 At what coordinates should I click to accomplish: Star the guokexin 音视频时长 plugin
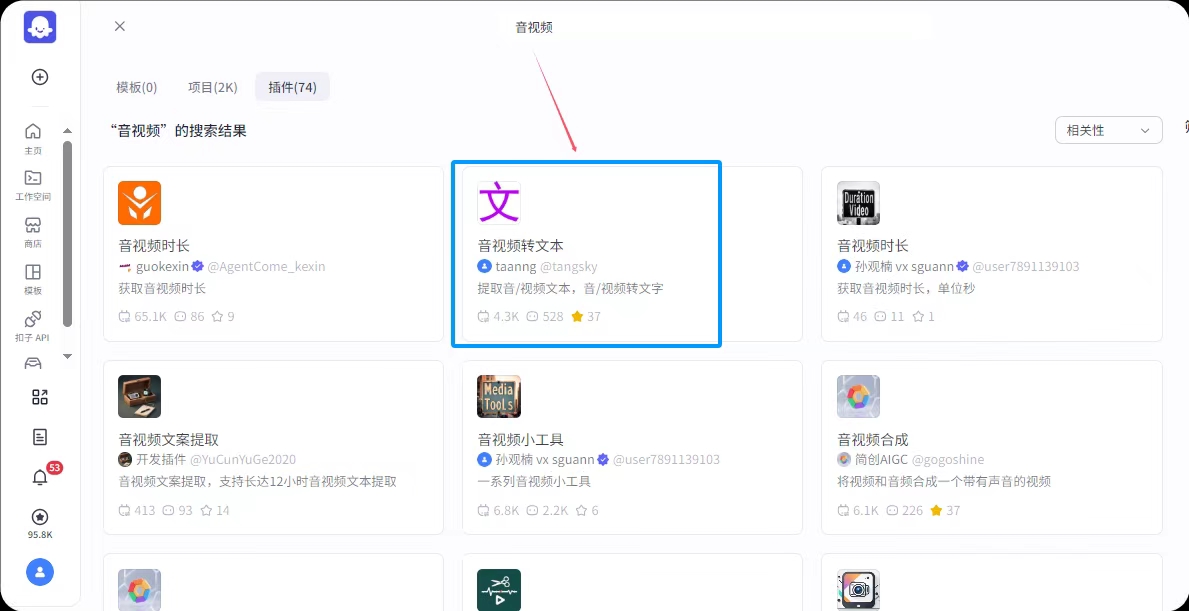point(218,316)
